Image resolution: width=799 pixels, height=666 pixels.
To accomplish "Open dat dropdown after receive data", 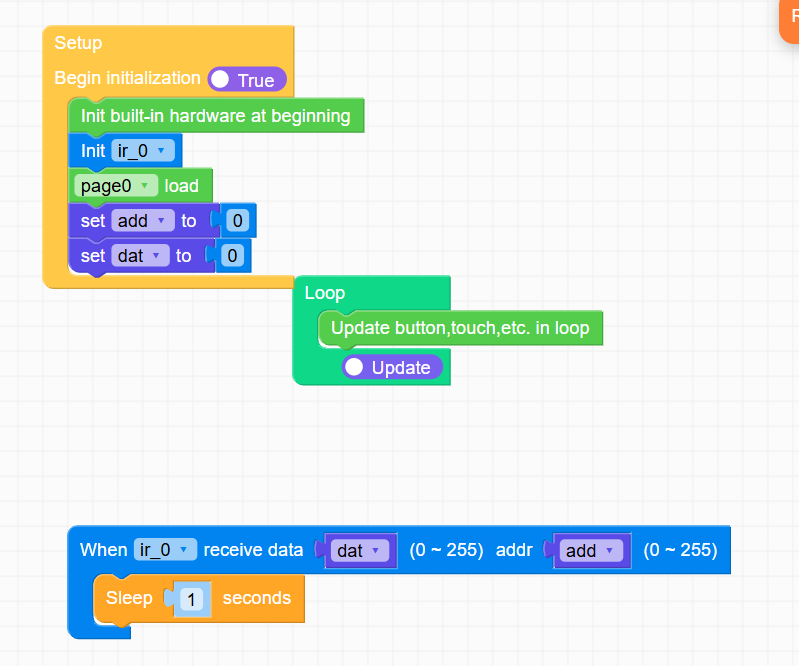I will (x=360, y=551).
